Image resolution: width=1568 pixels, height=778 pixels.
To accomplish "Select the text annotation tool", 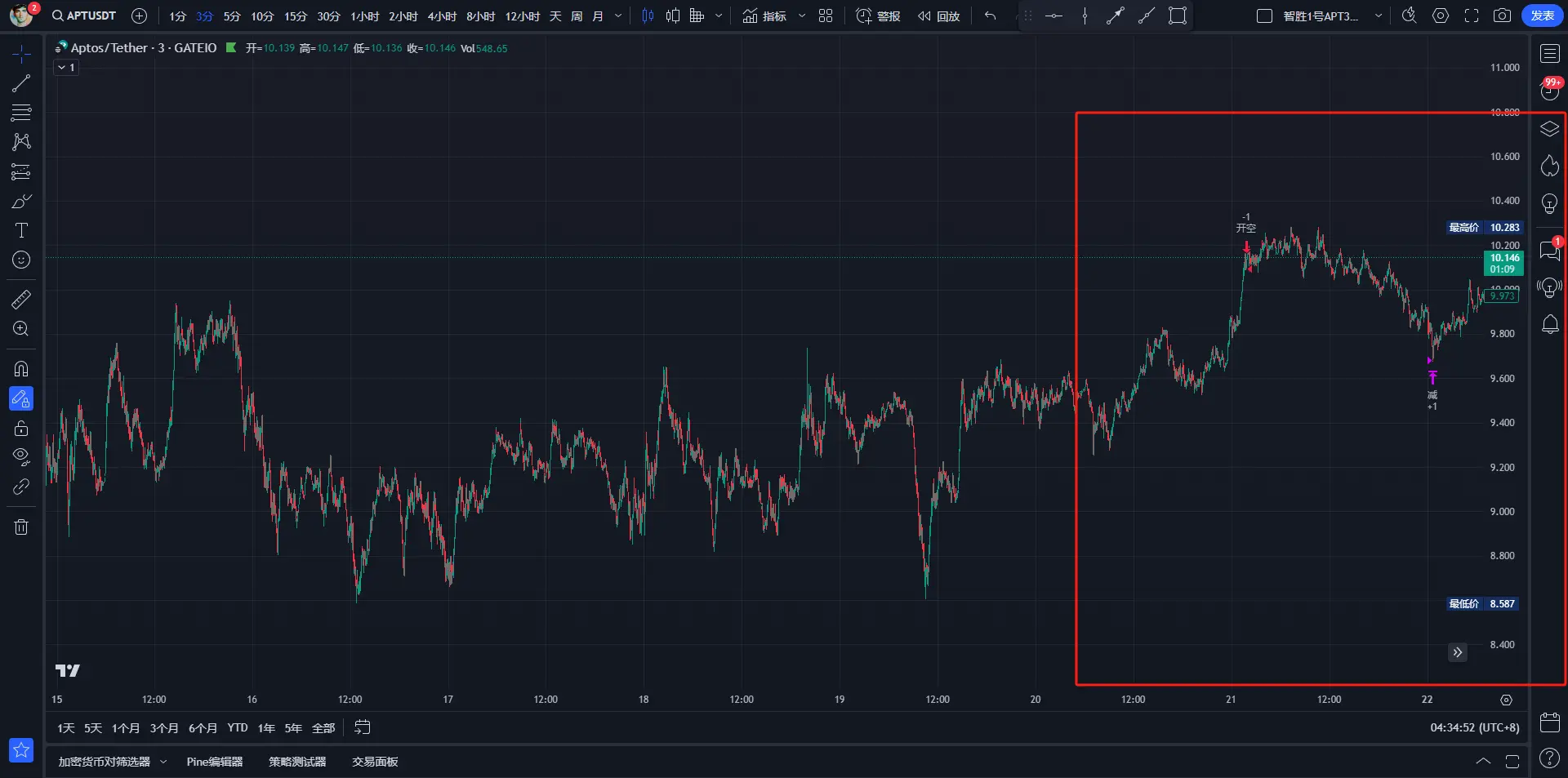I will pos(21,230).
